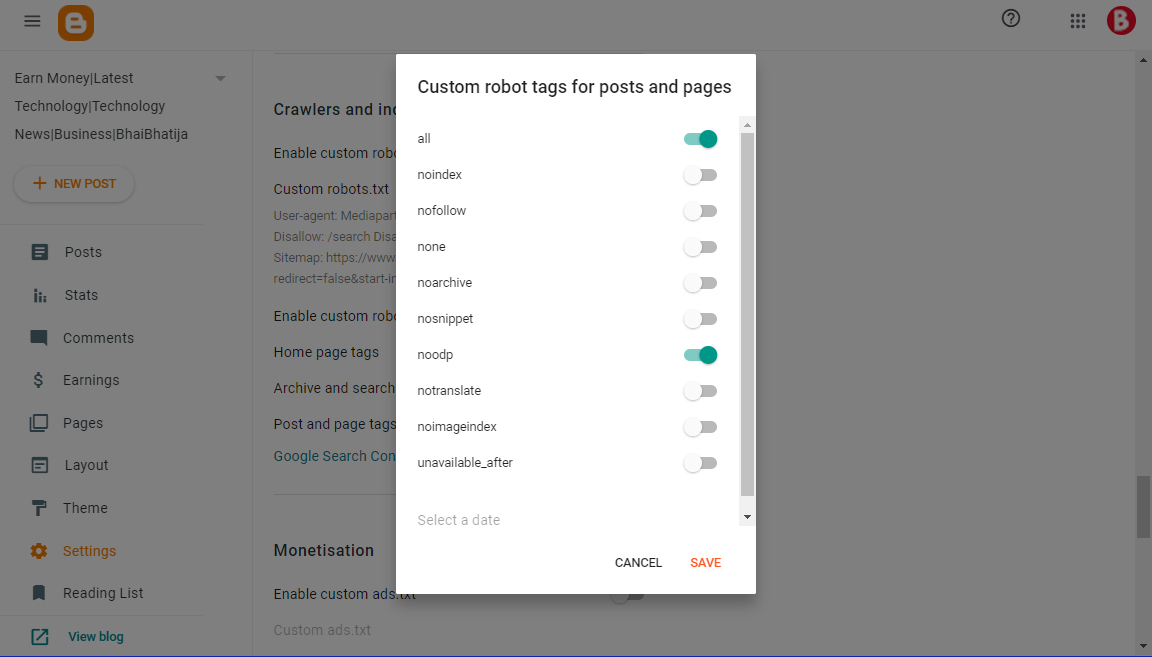Open the Google apps grid
The image size is (1152, 657).
pyautogui.click(x=1078, y=21)
